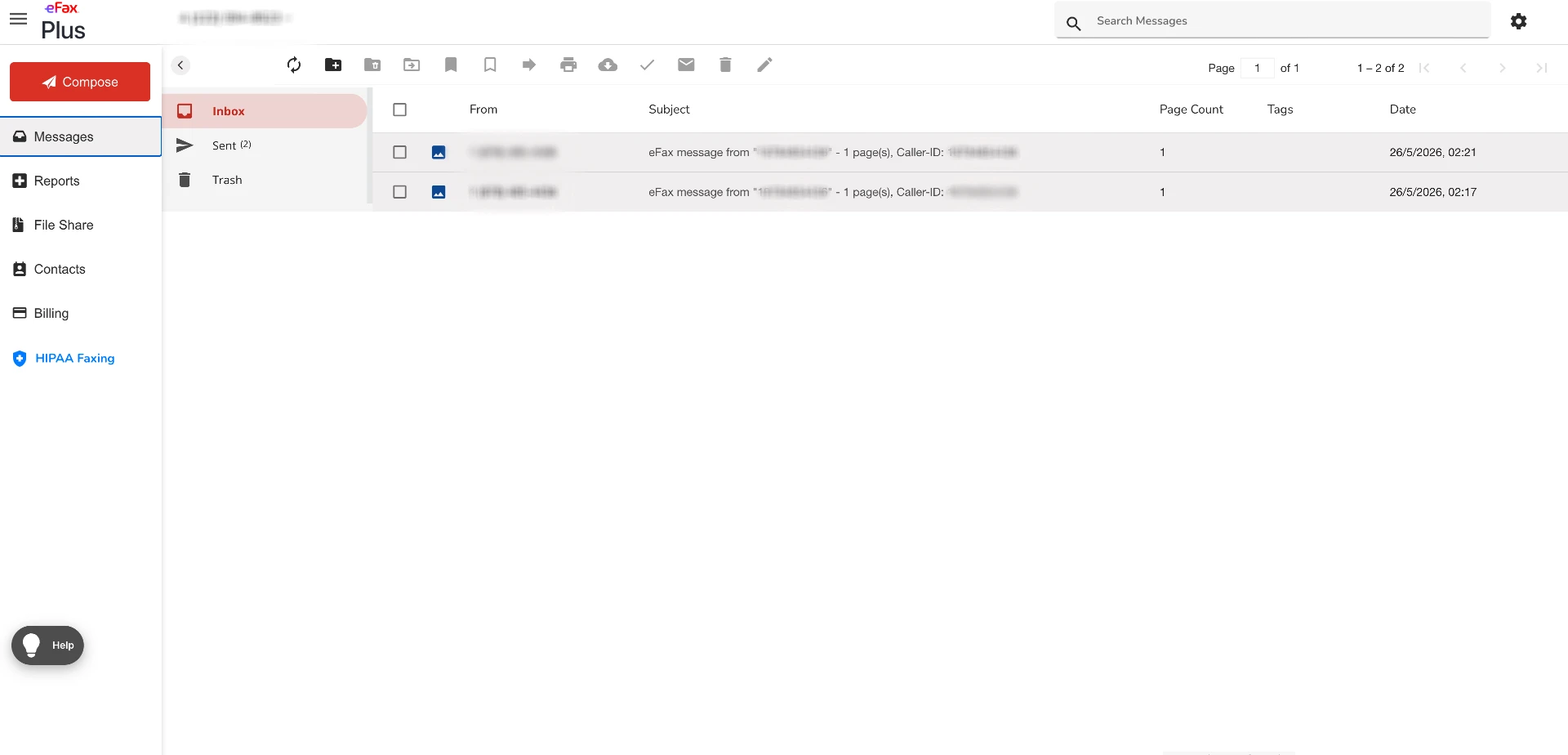Click the filled bookmark tag icon
The width and height of the screenshot is (1568, 755).
tap(451, 65)
